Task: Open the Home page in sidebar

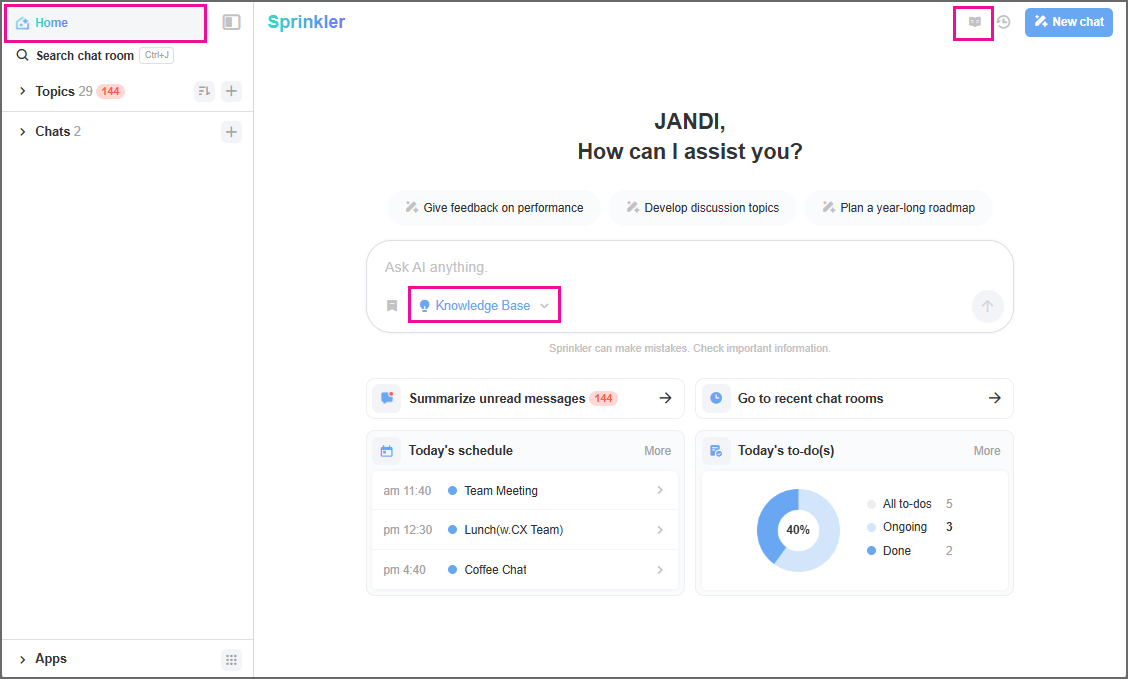Action: pos(106,23)
